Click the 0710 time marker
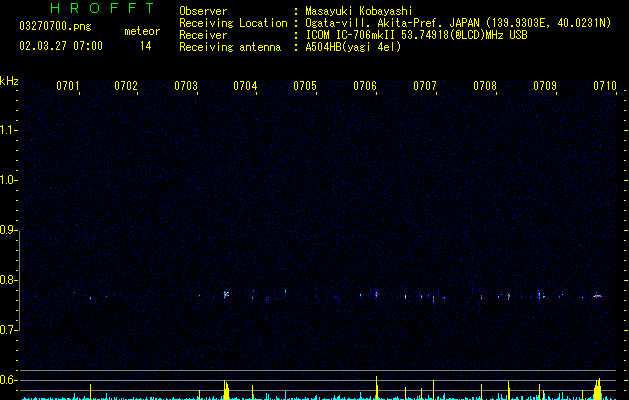 coord(605,86)
